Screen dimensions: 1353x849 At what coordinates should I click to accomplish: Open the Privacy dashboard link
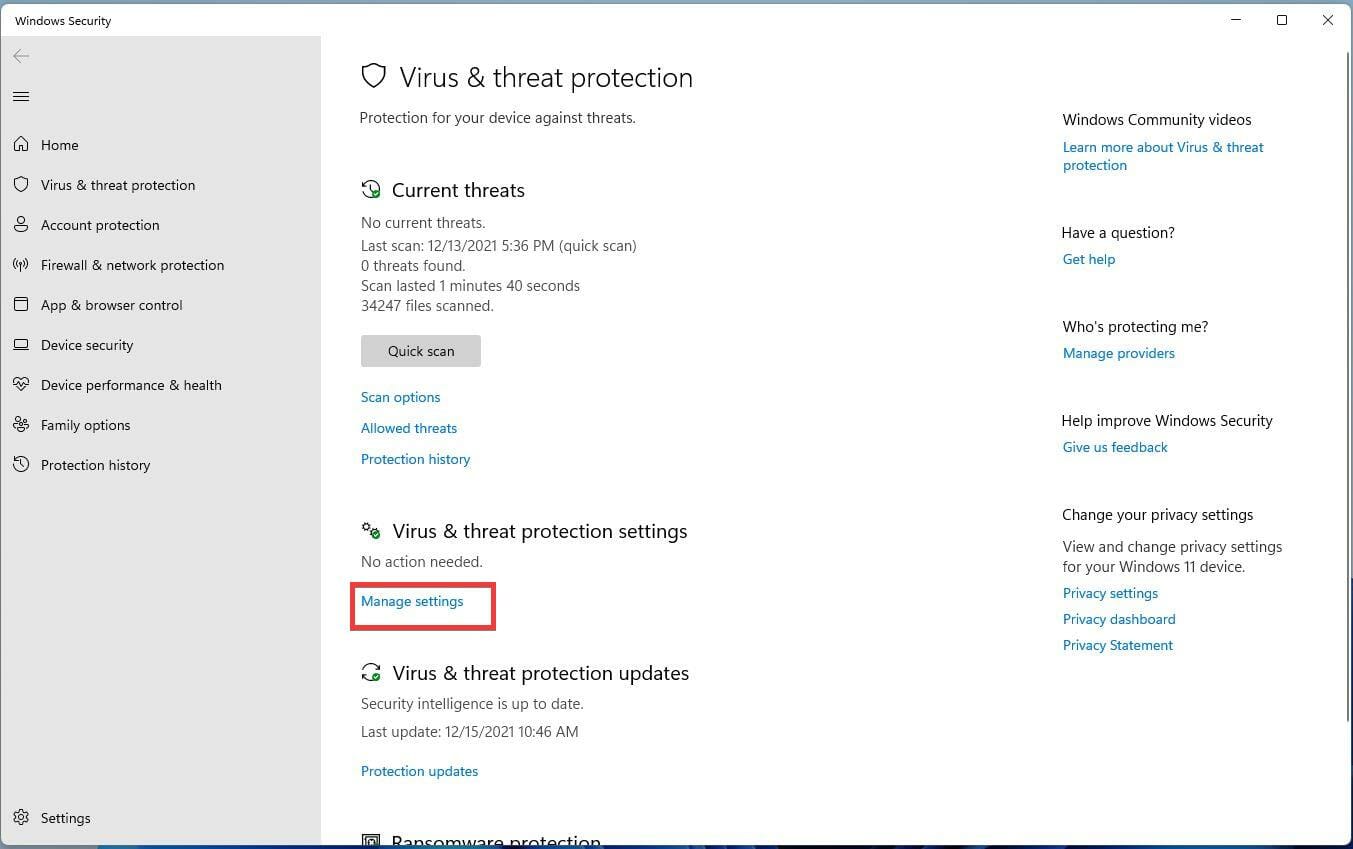1118,619
